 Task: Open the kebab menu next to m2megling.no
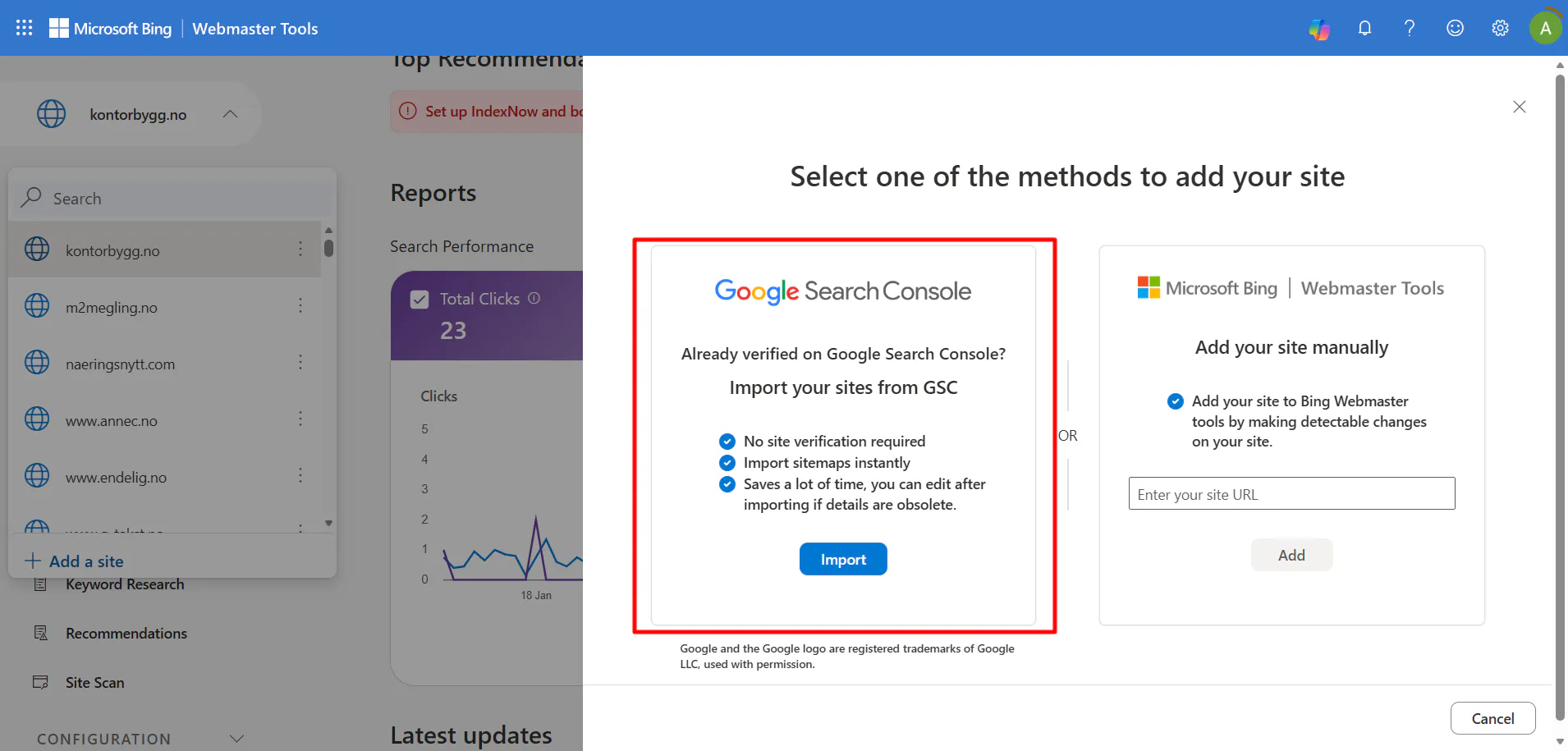pyautogui.click(x=301, y=305)
